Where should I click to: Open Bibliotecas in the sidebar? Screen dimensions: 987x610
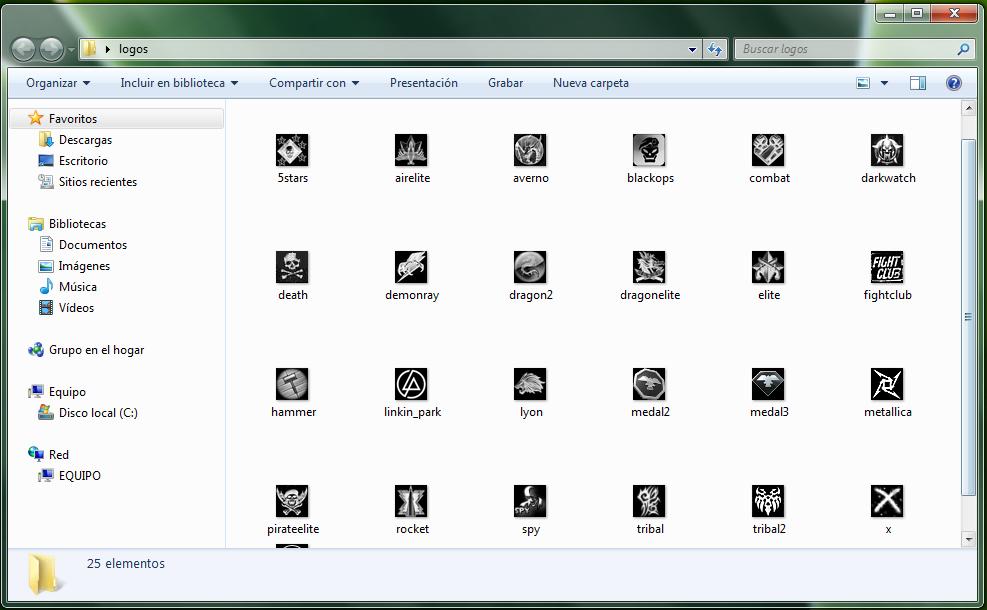click(x=77, y=223)
